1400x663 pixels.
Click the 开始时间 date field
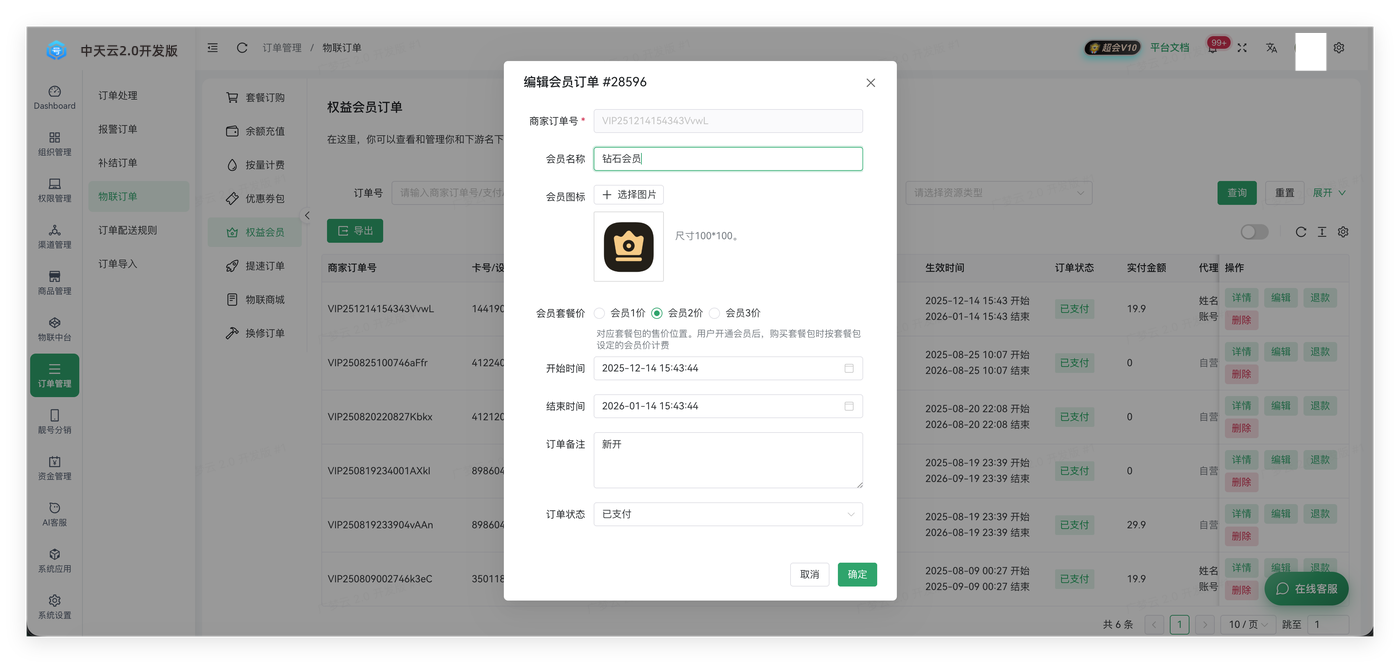tap(728, 368)
